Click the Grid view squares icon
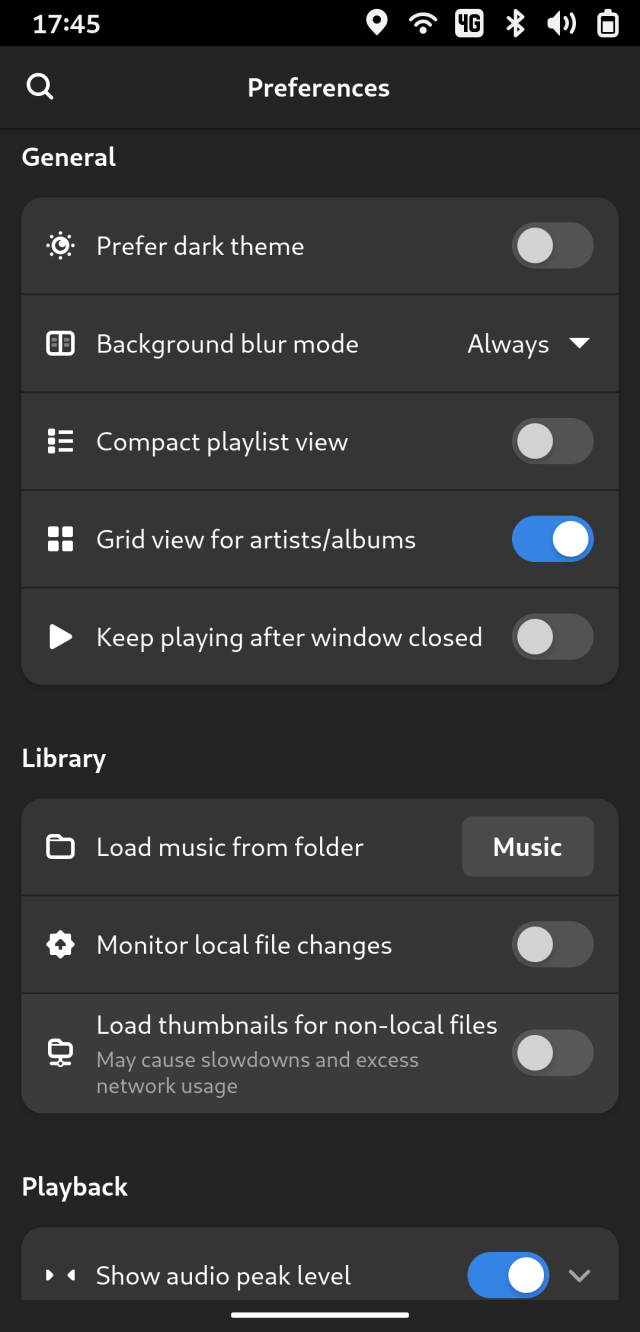The height and width of the screenshot is (1332, 640). point(60,540)
